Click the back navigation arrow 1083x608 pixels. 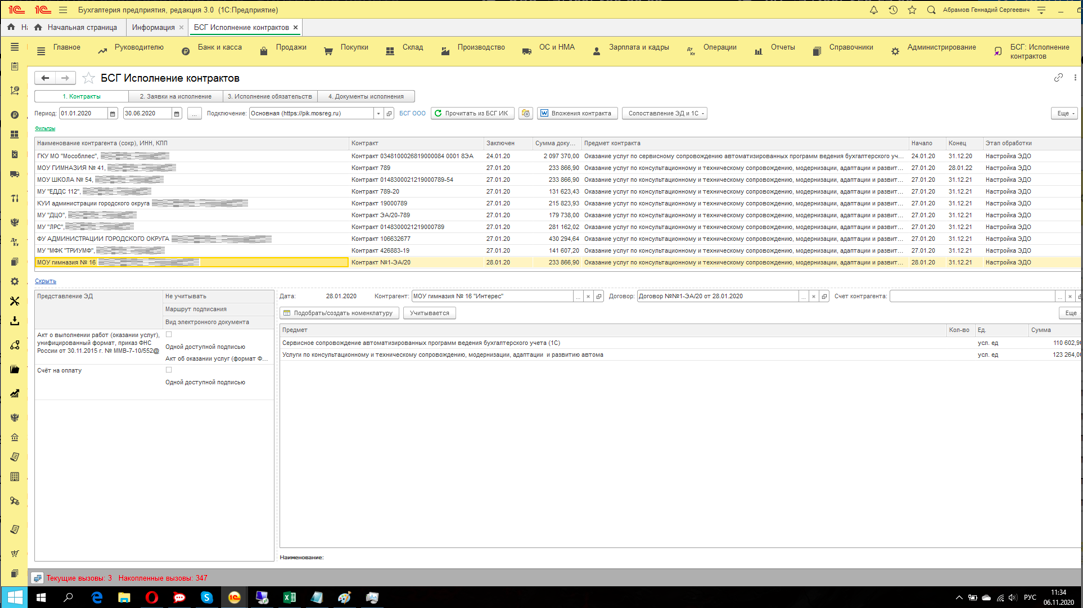[45, 78]
